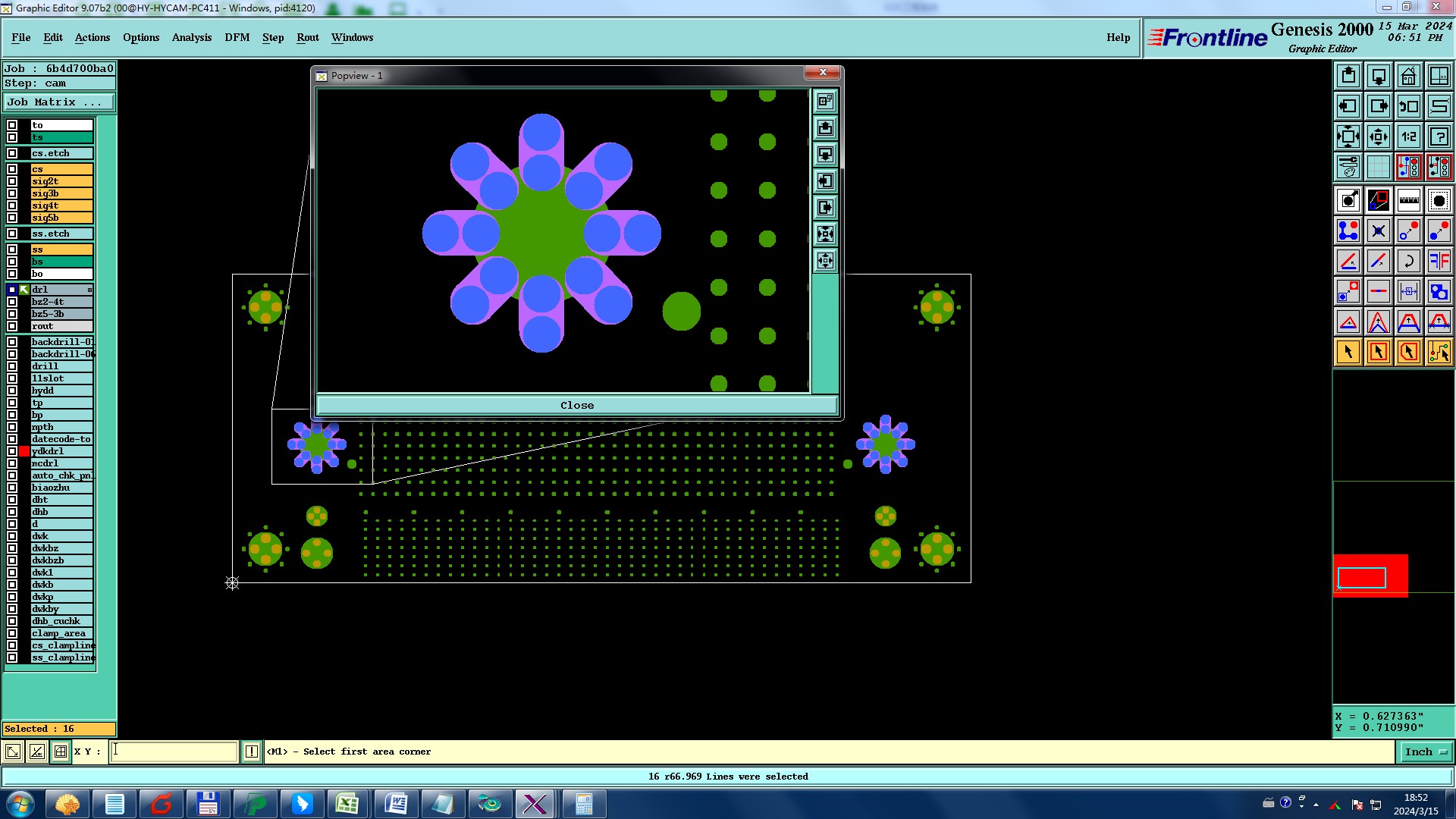This screenshot has height=819, width=1456.
Task: Select the rotate feature tool icon
Action: tap(1409, 261)
